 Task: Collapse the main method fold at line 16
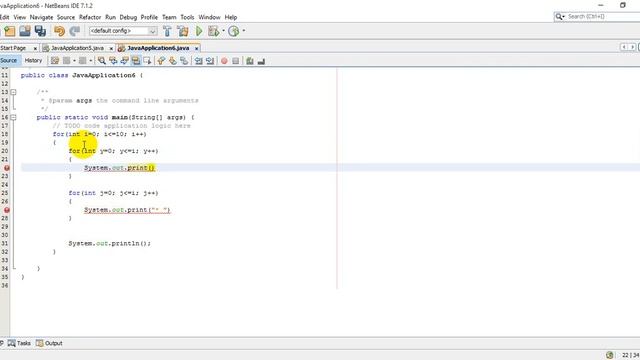13,117
